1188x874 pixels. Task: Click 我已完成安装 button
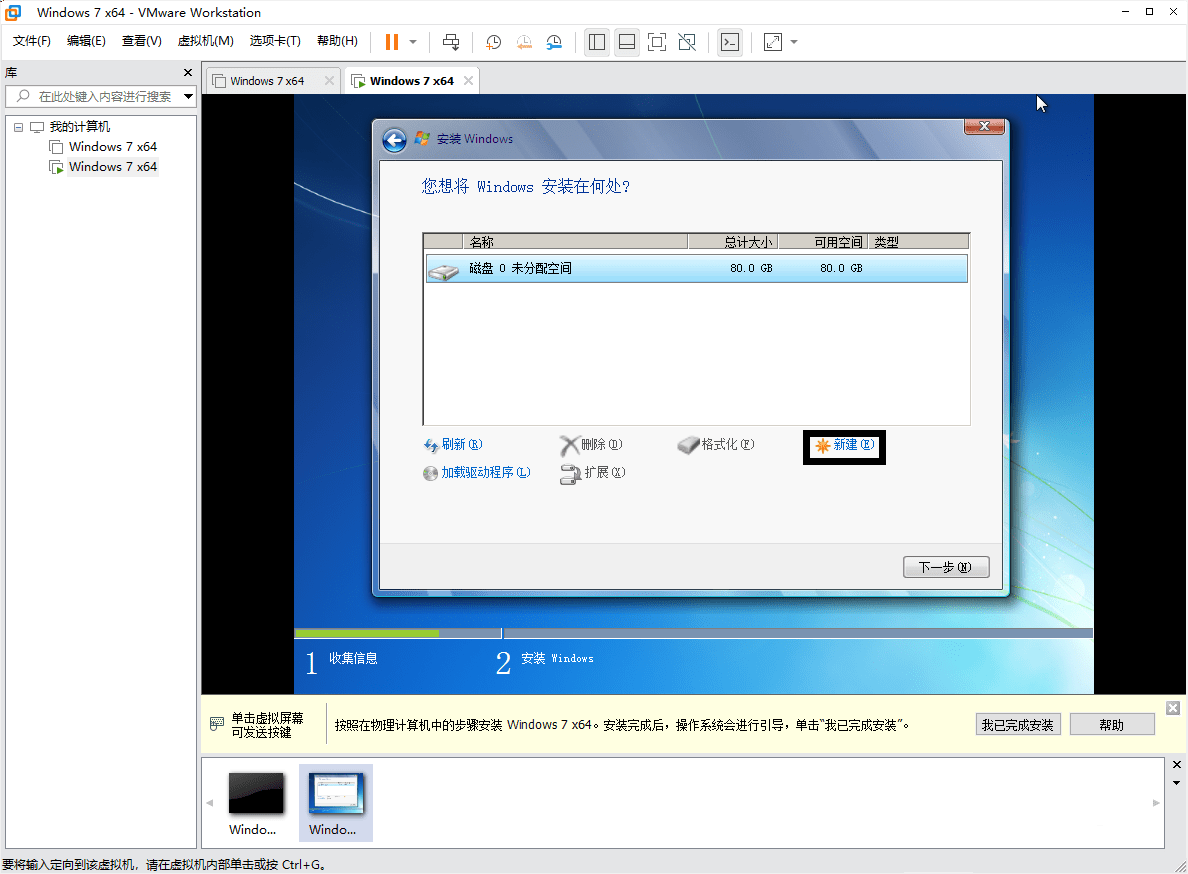(1018, 725)
